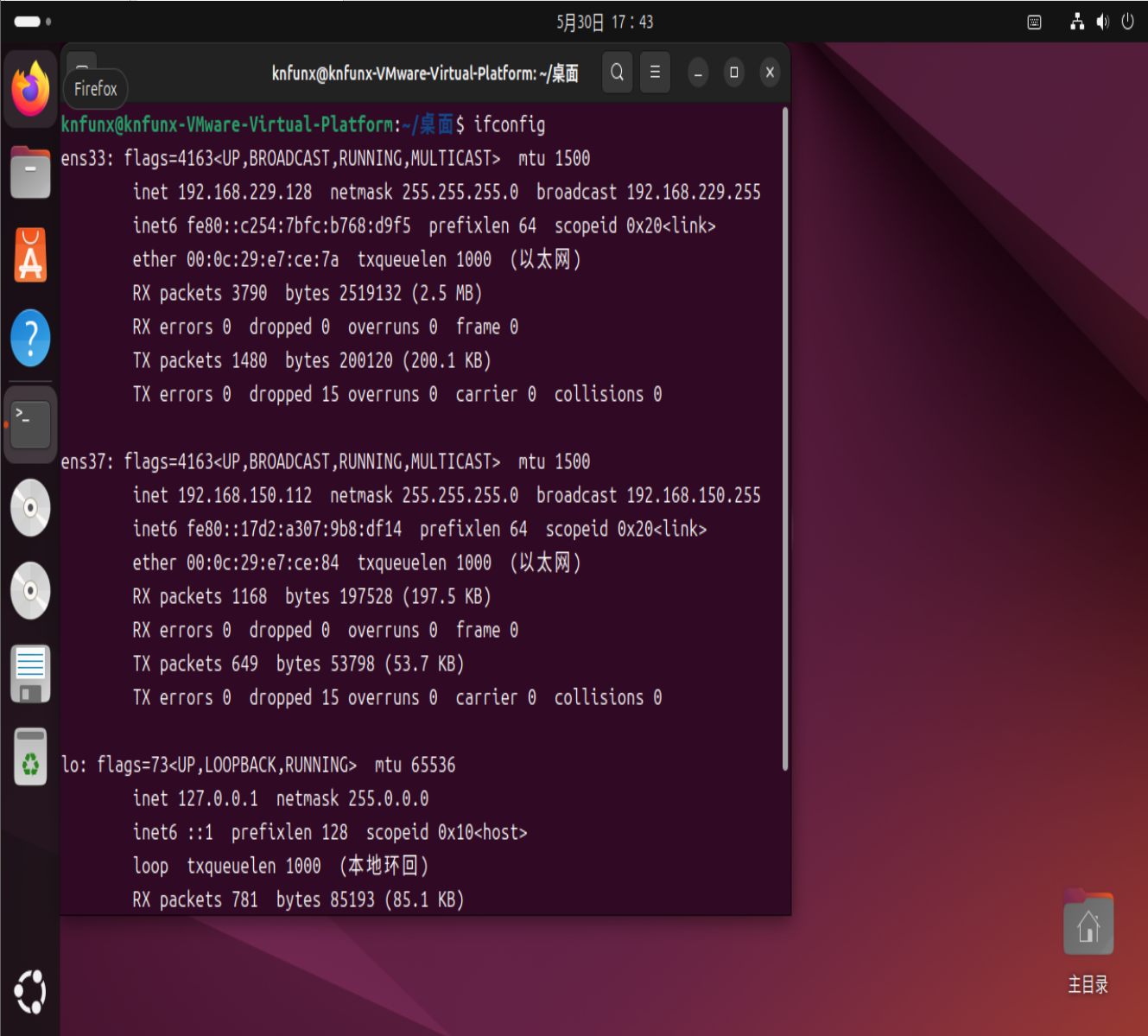Click IP address 192.168.150.112
Viewport: 1148px width, 1036px height.
244,495
